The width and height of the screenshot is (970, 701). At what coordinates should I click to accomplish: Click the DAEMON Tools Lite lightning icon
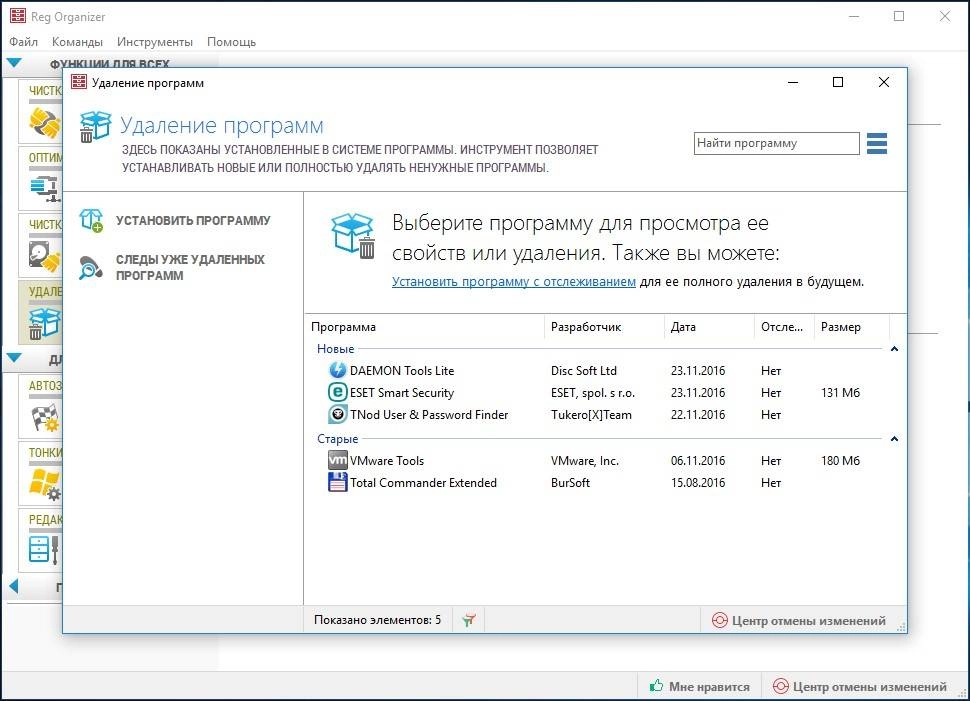337,370
